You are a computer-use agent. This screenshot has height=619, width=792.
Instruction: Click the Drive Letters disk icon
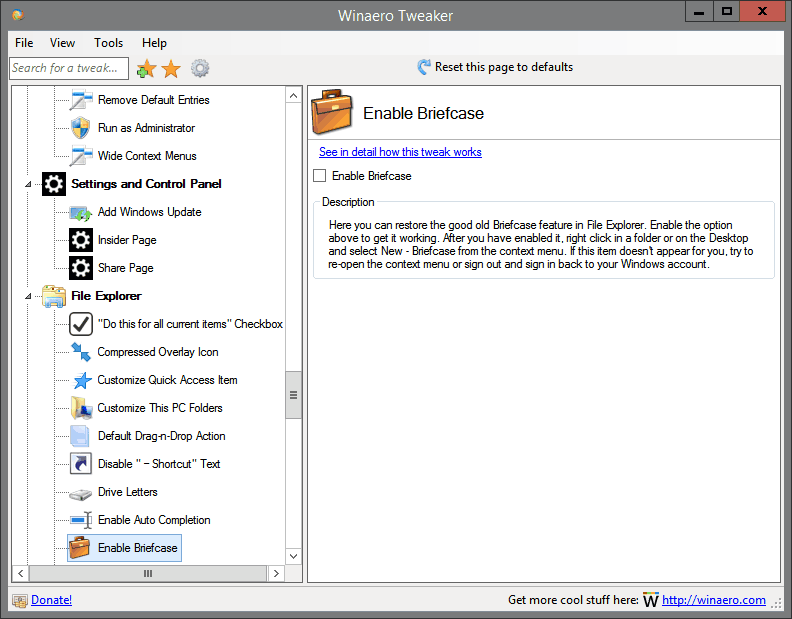81,493
